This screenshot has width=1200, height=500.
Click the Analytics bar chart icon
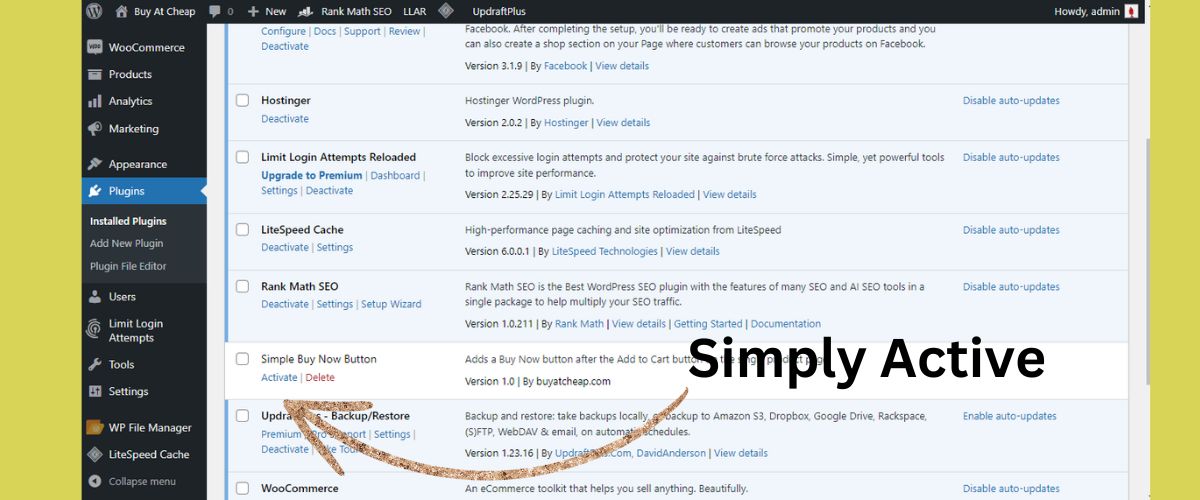[95, 101]
